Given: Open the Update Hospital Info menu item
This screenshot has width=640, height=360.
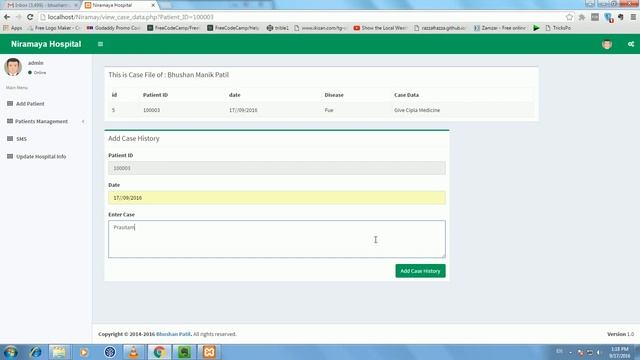Looking at the screenshot, I should click(41, 156).
